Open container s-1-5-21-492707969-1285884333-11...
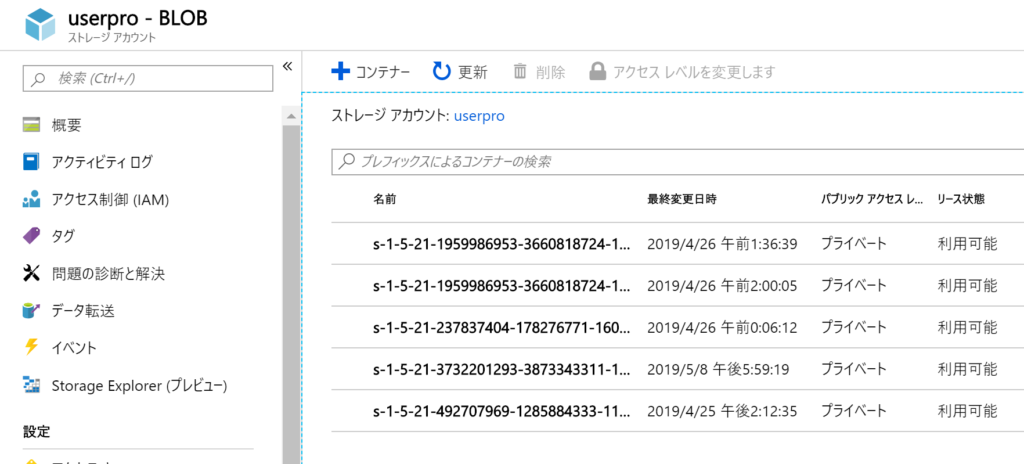 [x=502, y=411]
